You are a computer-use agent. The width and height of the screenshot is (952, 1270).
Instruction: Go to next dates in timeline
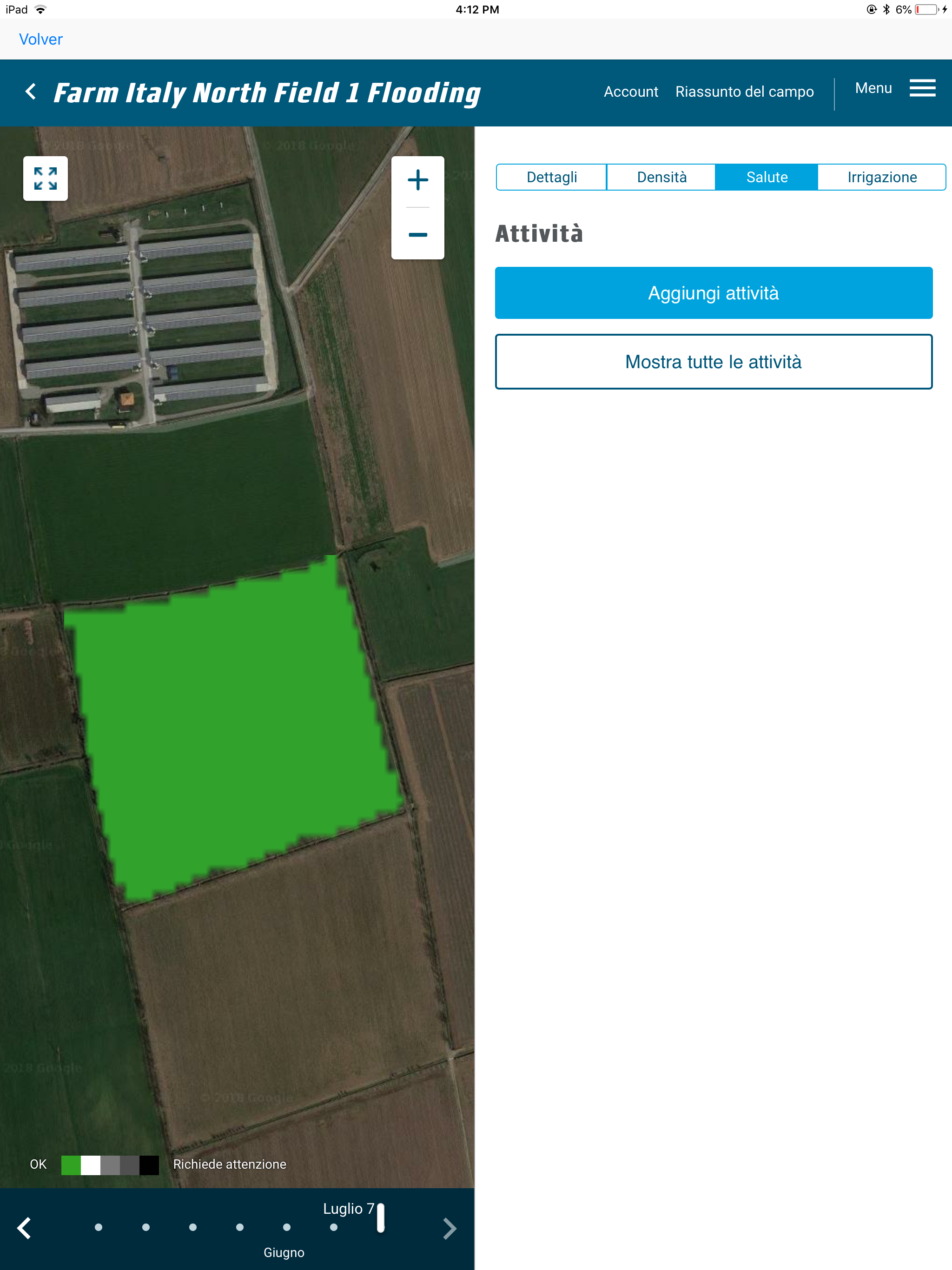click(x=450, y=1228)
